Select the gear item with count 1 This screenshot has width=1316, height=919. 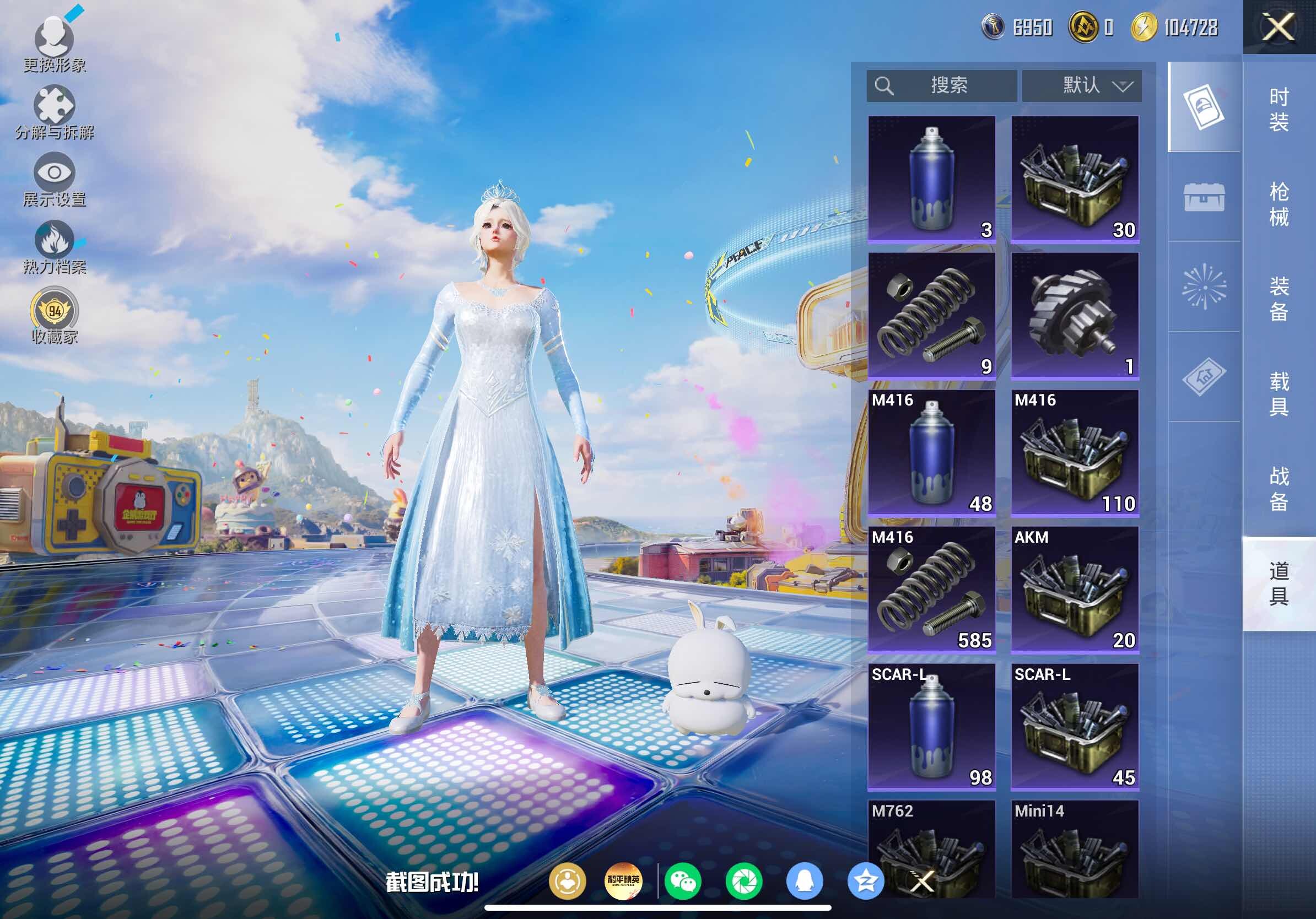pos(1075,316)
